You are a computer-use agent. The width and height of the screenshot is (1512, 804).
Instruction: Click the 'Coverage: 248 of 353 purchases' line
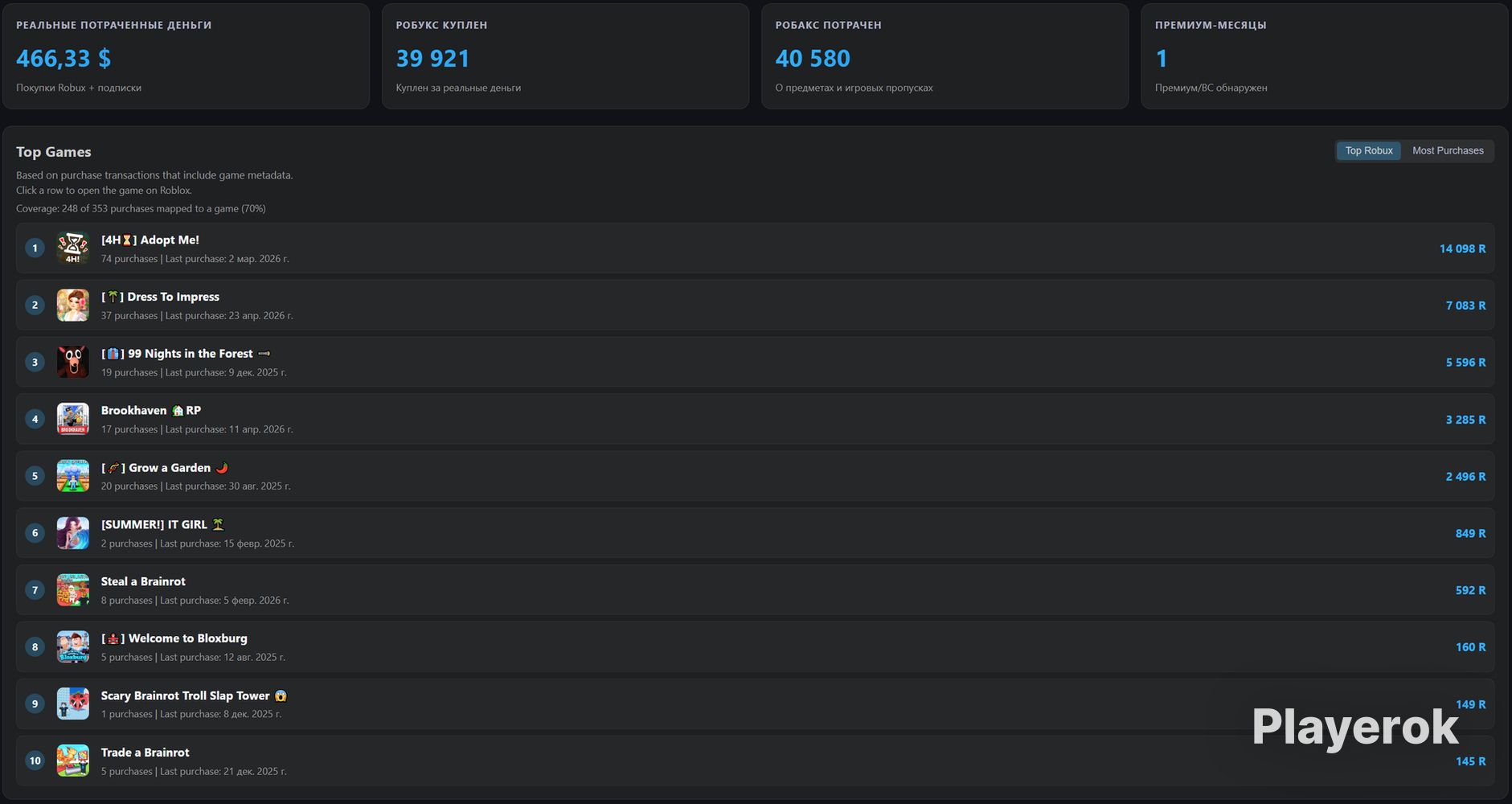141,208
